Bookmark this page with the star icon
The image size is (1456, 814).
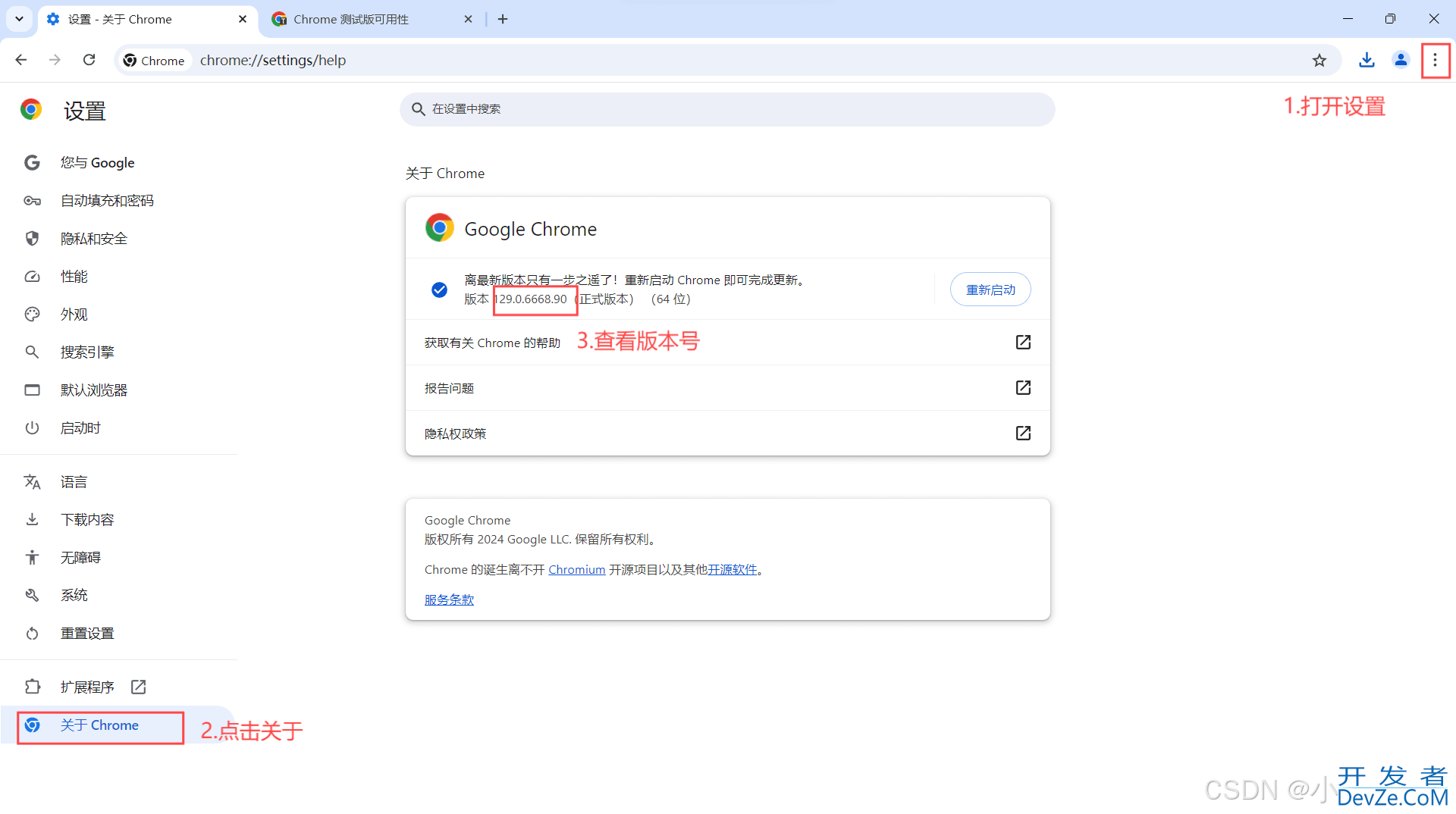[1319, 60]
